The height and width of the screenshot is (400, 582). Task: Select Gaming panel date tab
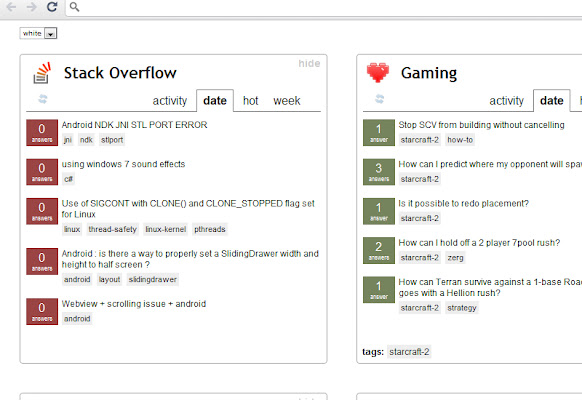(x=552, y=101)
